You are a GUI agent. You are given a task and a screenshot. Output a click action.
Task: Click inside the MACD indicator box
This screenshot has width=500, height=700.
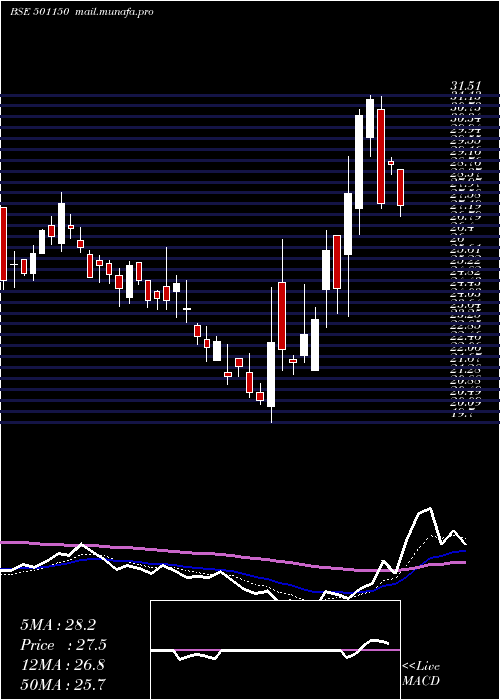pyautogui.click(x=275, y=650)
